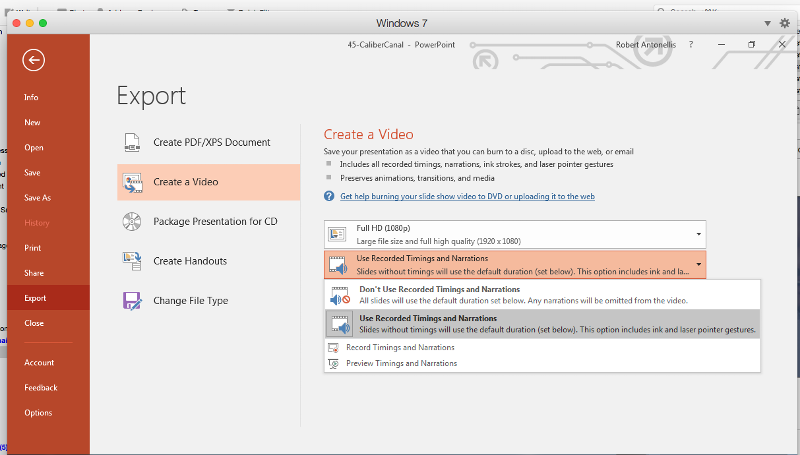
Task: Click the greyed History menu item
Action: [x=37, y=223]
